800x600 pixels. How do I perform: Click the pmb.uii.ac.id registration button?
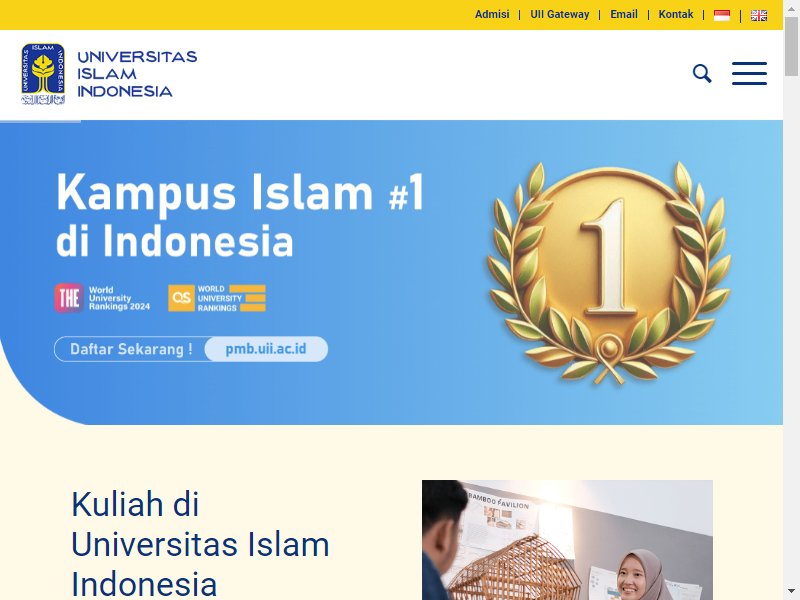pos(266,349)
